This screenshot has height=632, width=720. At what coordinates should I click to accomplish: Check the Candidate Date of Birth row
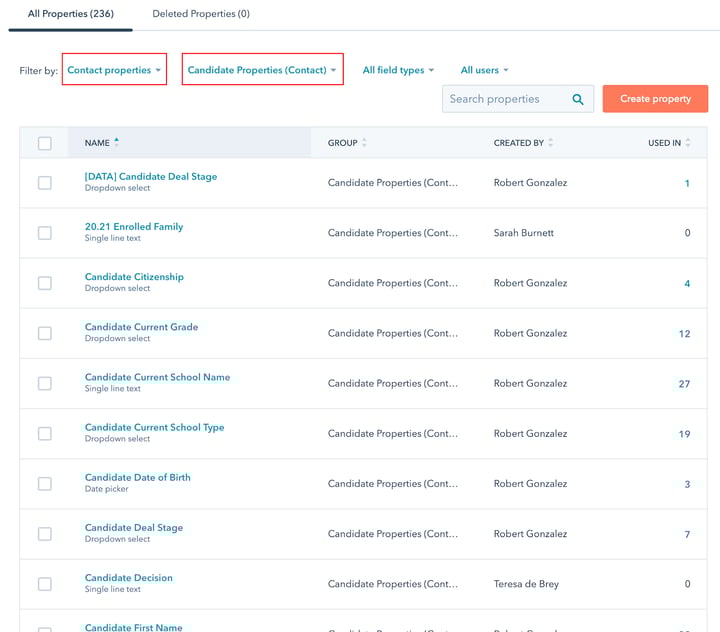point(45,484)
